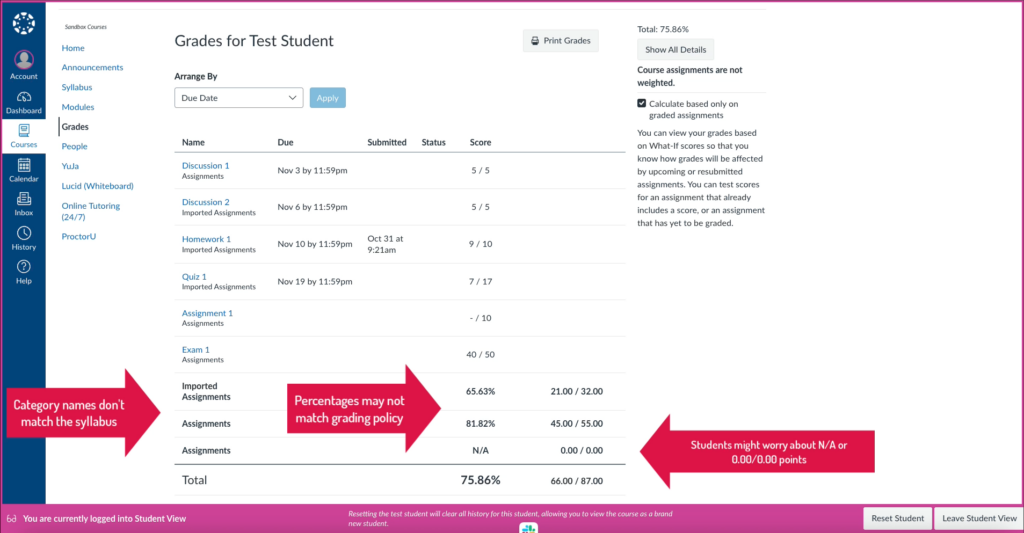Screen dimensions: 1024x533
Task: Open the History clock icon
Action: pos(24,233)
